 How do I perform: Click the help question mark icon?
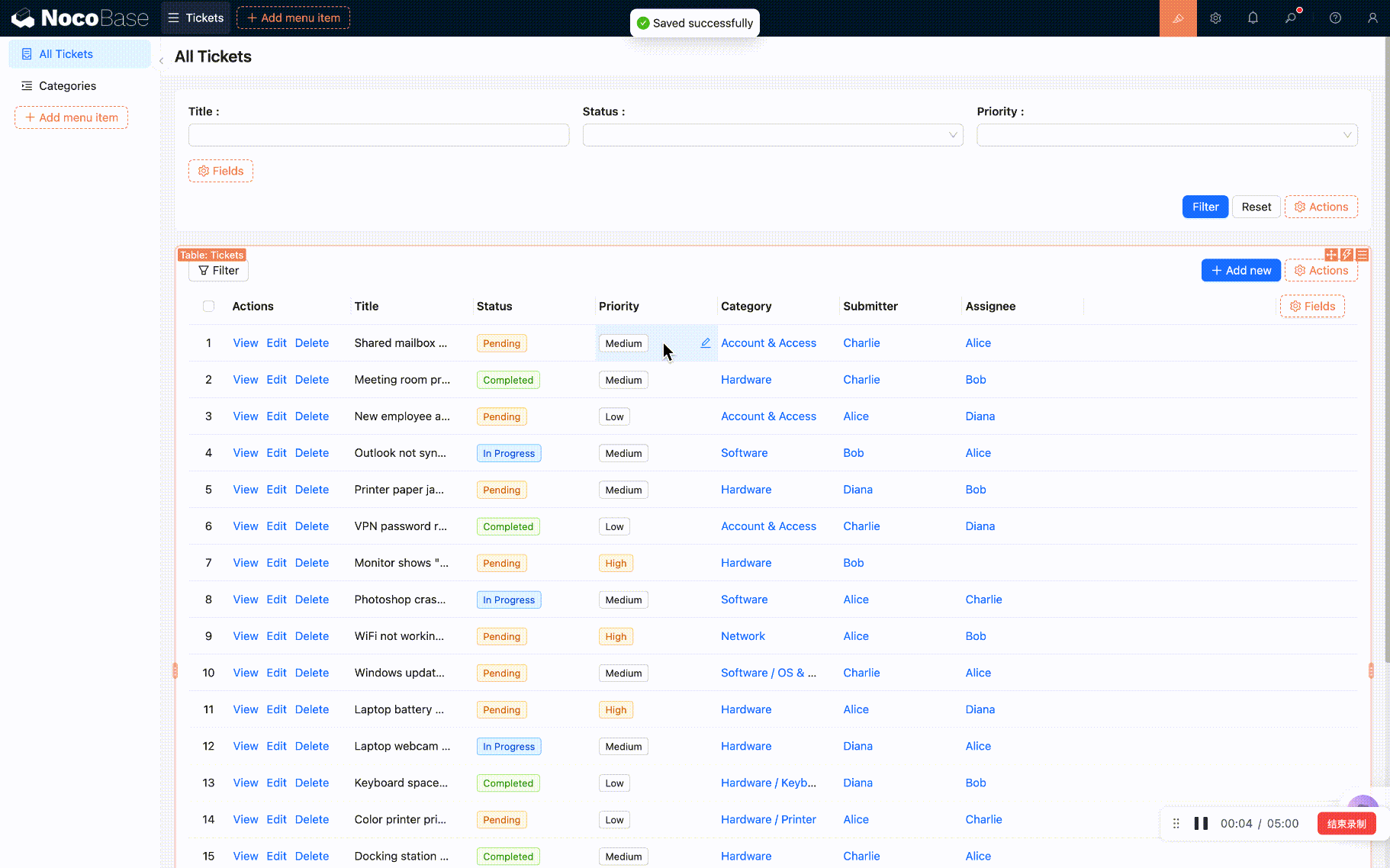[x=1335, y=18]
